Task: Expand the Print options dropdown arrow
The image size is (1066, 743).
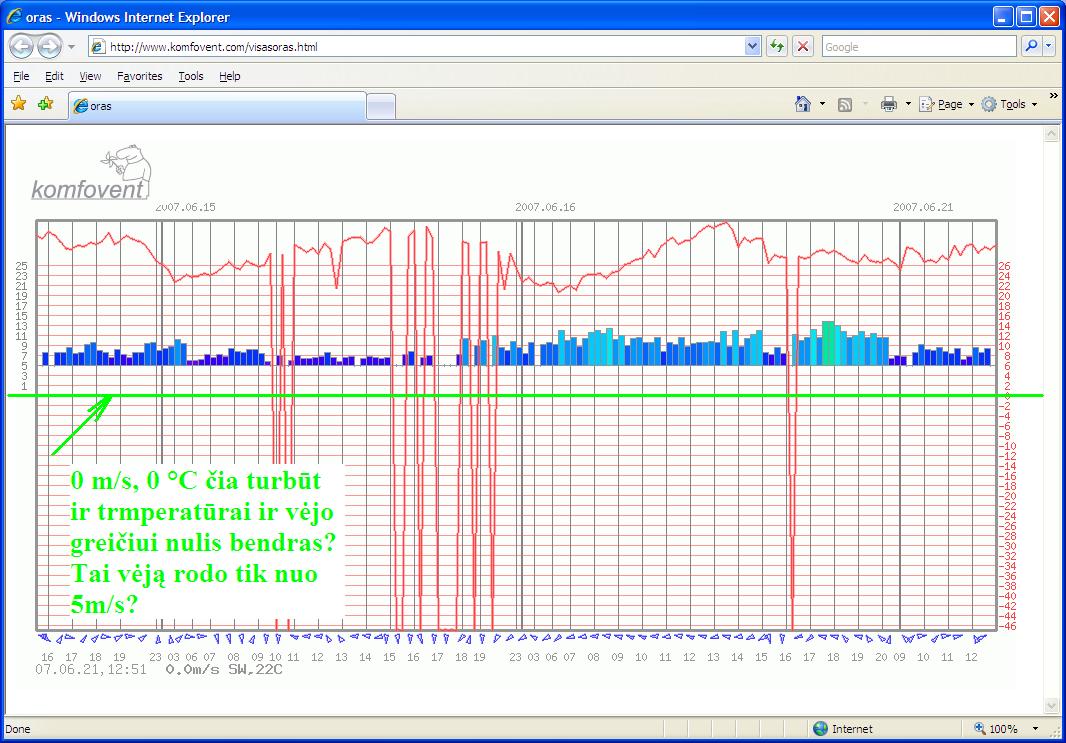Action: point(908,104)
